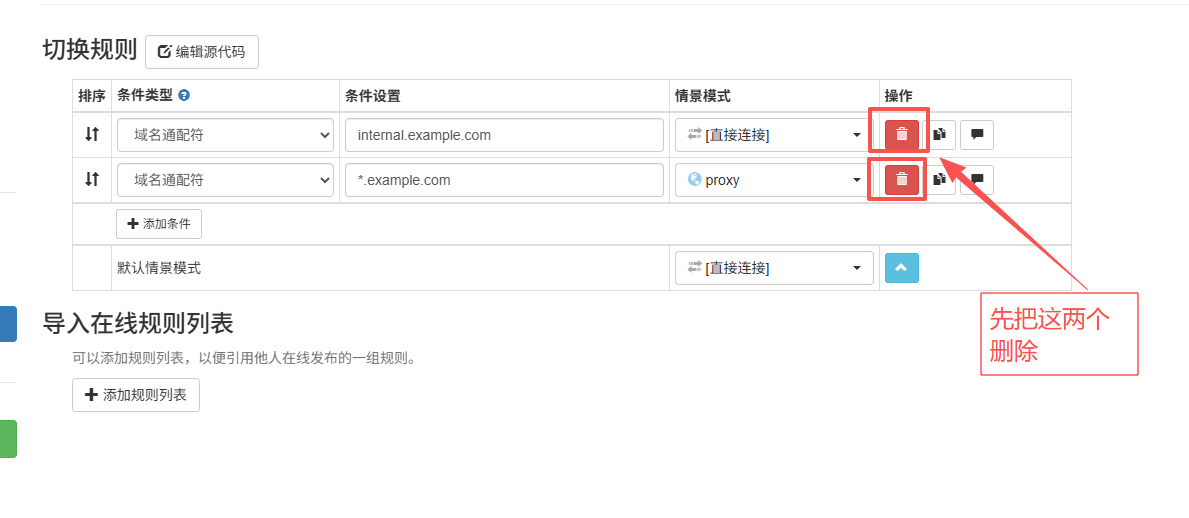The height and width of the screenshot is (518, 1189).
Task: Click the green sidebar button at left edge
Action: point(8,439)
